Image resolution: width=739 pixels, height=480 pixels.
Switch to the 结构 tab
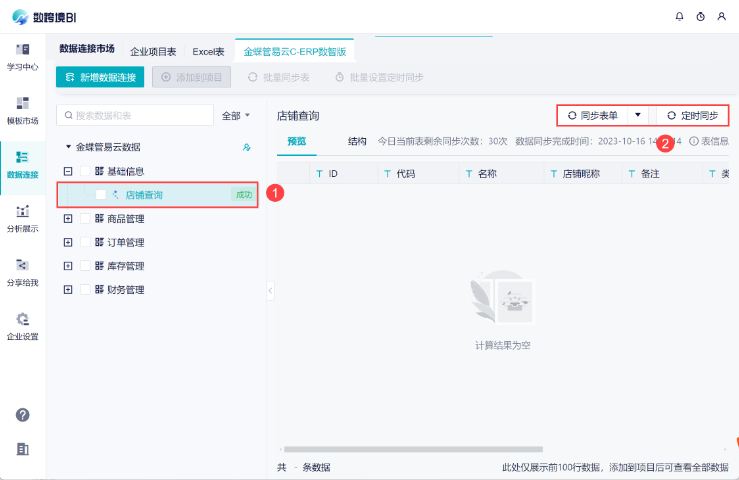(357, 142)
